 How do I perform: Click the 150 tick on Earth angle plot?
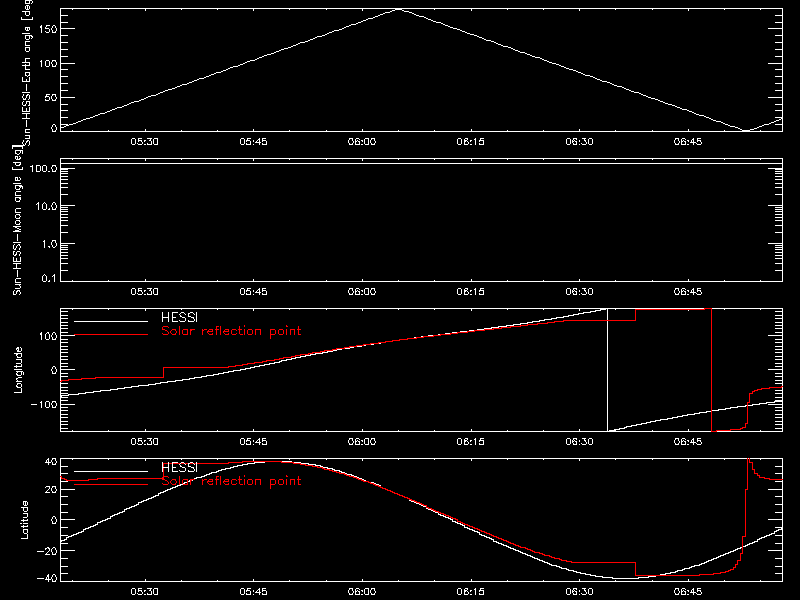[48, 29]
